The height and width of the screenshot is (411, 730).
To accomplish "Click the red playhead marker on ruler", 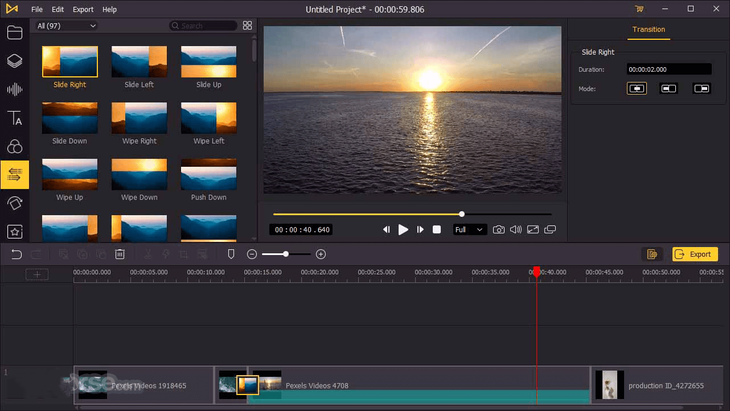I will (536, 271).
